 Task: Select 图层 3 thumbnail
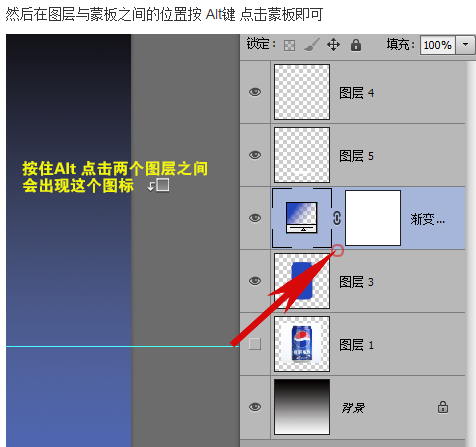(x=302, y=281)
